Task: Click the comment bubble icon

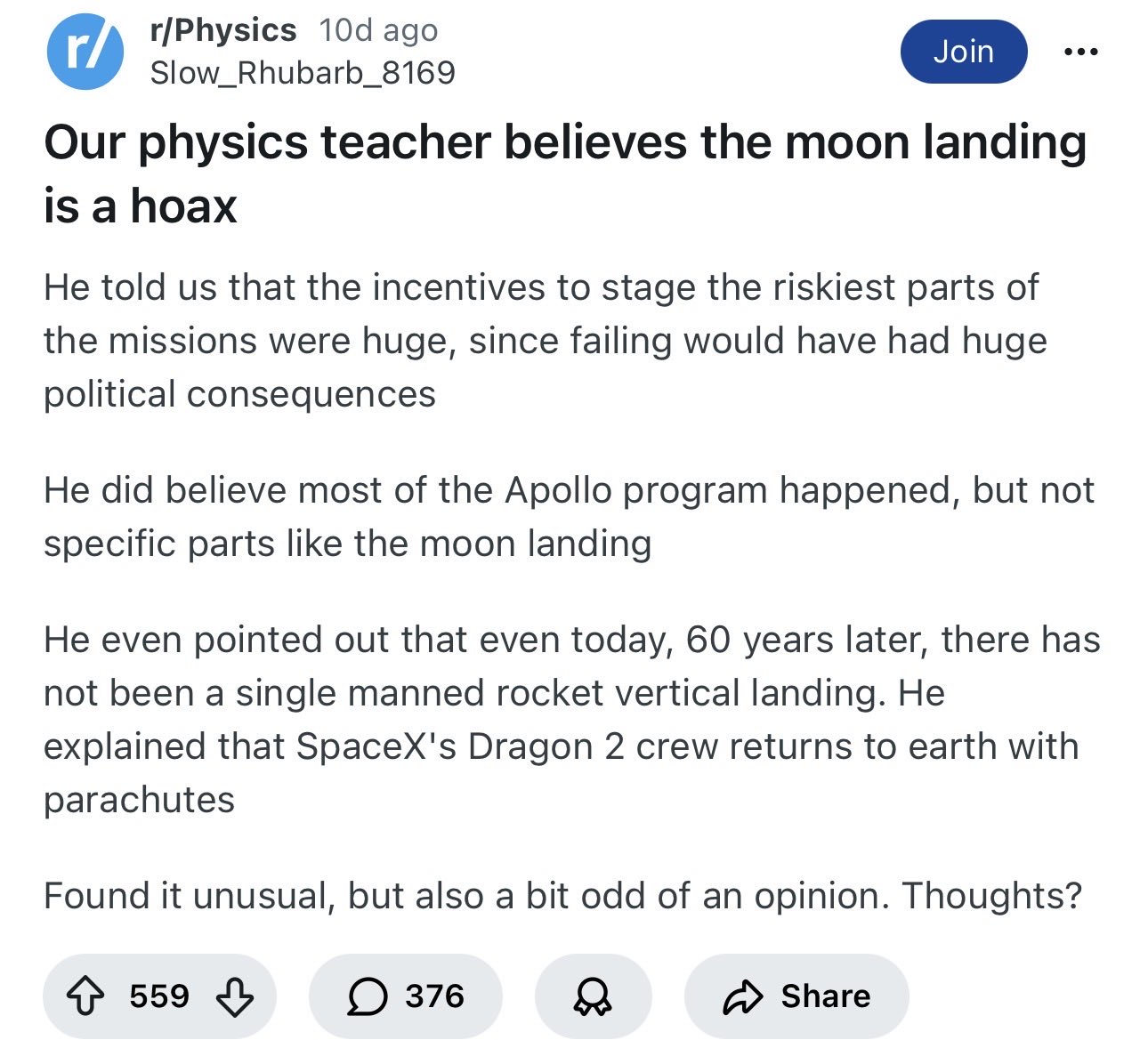Action: pos(367,996)
